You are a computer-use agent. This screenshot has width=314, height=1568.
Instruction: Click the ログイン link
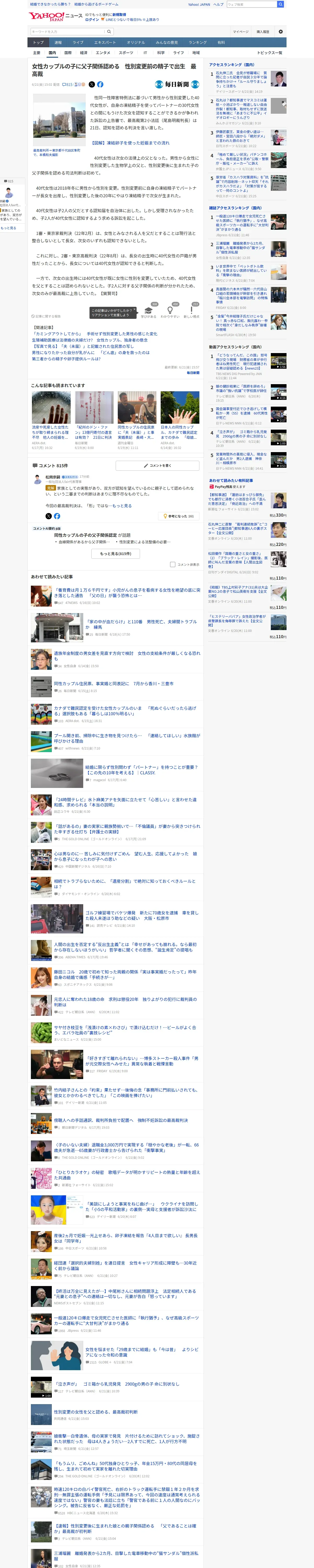[x=92, y=20]
